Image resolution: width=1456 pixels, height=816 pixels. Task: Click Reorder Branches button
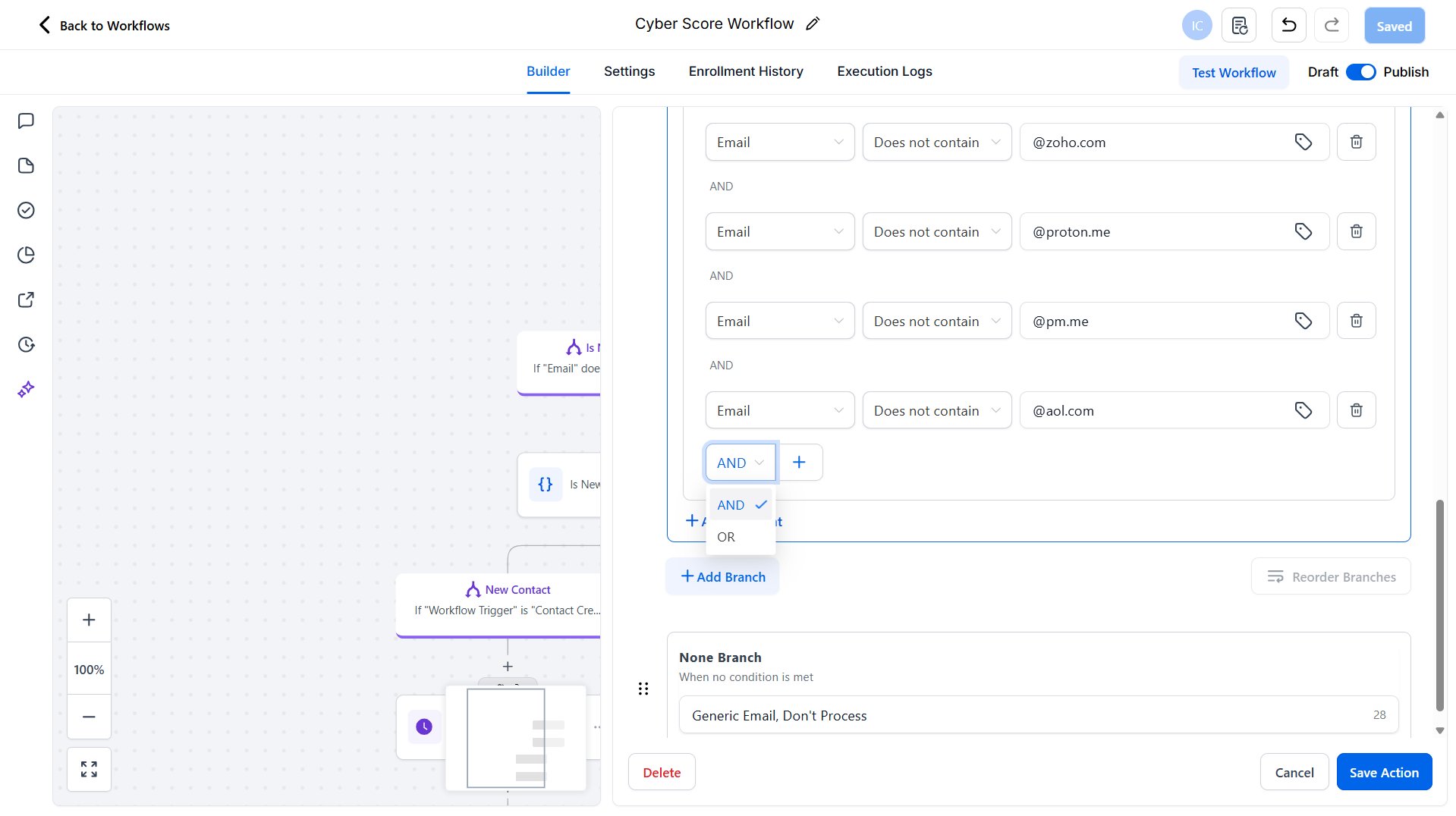pos(1331,577)
